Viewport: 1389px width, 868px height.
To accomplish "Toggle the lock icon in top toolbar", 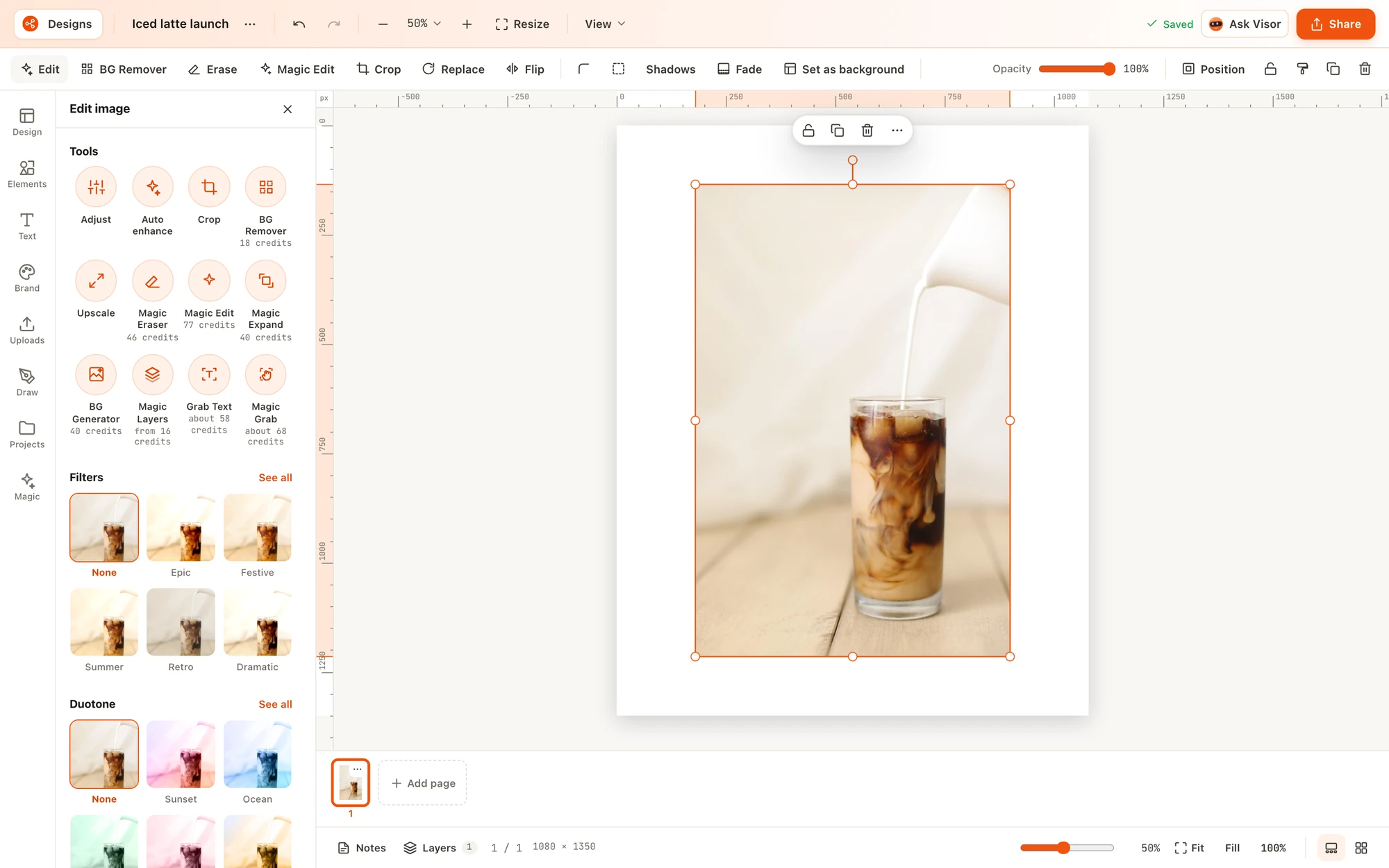I will [1270, 69].
